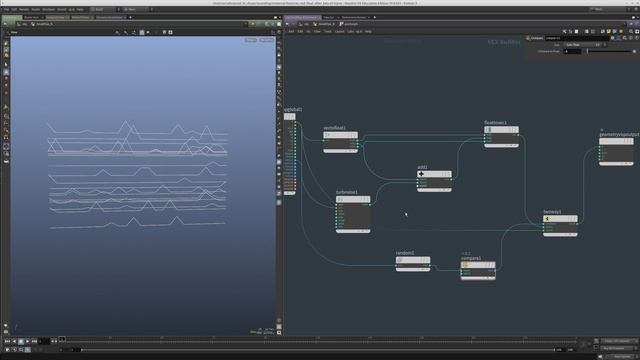
Task: Select the geometryvopoutput node
Action: click(616, 141)
